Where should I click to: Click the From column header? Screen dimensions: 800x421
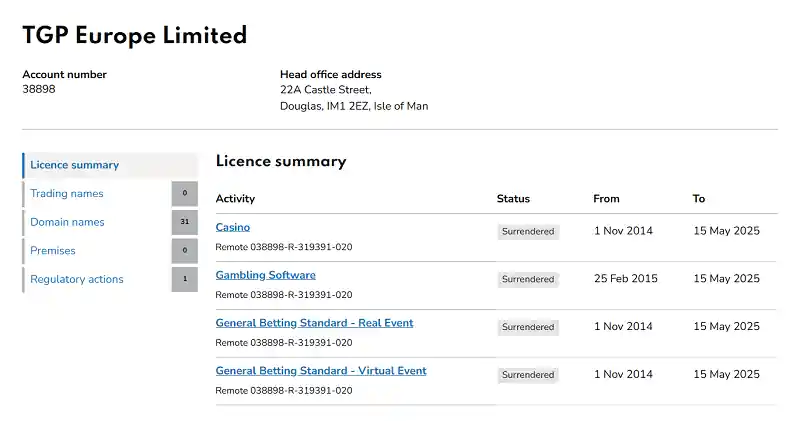pos(606,199)
